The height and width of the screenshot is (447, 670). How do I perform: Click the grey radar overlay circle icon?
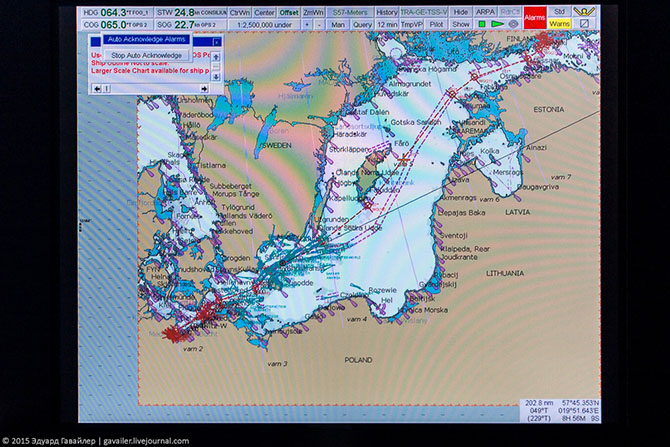[x=513, y=24]
